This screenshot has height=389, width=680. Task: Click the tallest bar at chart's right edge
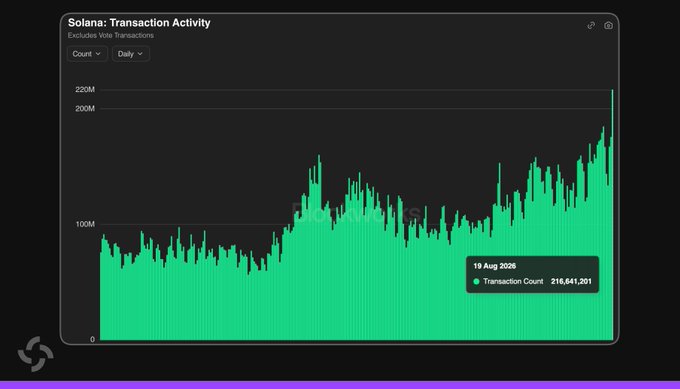(612, 215)
